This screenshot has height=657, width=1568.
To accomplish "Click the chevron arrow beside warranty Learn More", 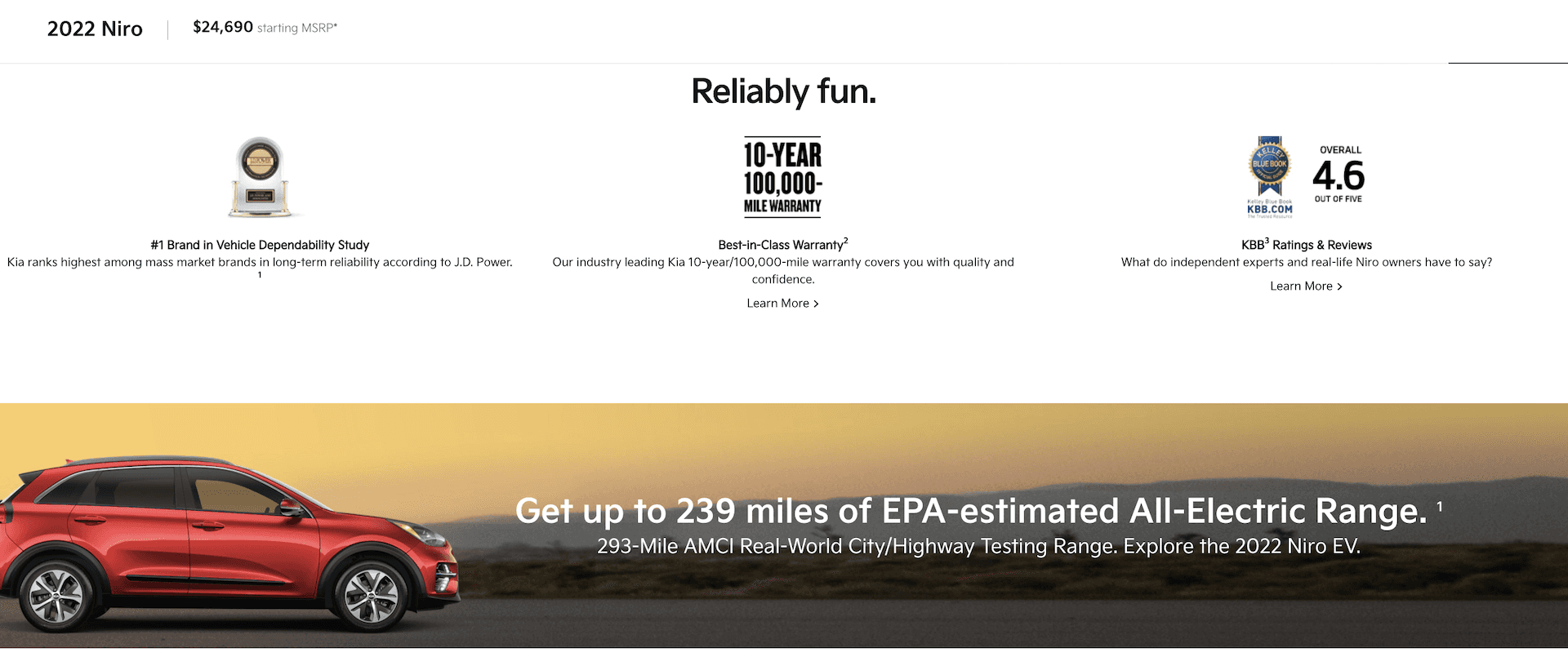I will point(816,304).
